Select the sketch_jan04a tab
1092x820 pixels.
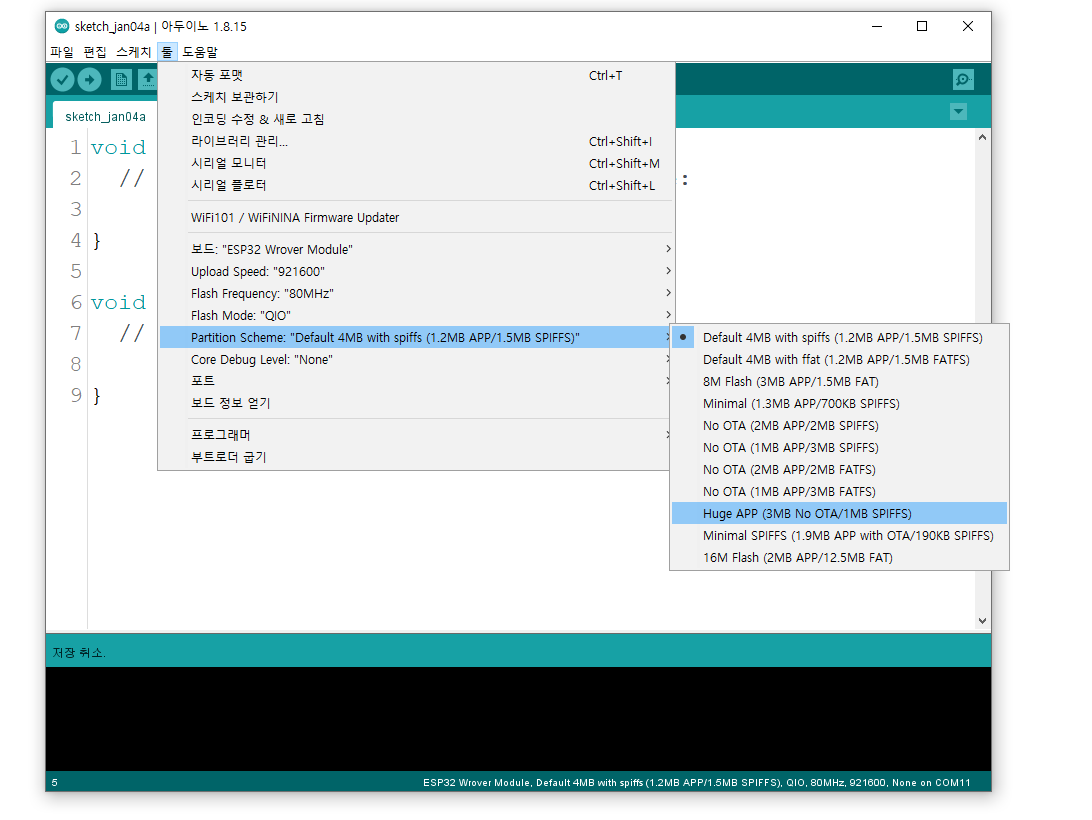click(105, 116)
